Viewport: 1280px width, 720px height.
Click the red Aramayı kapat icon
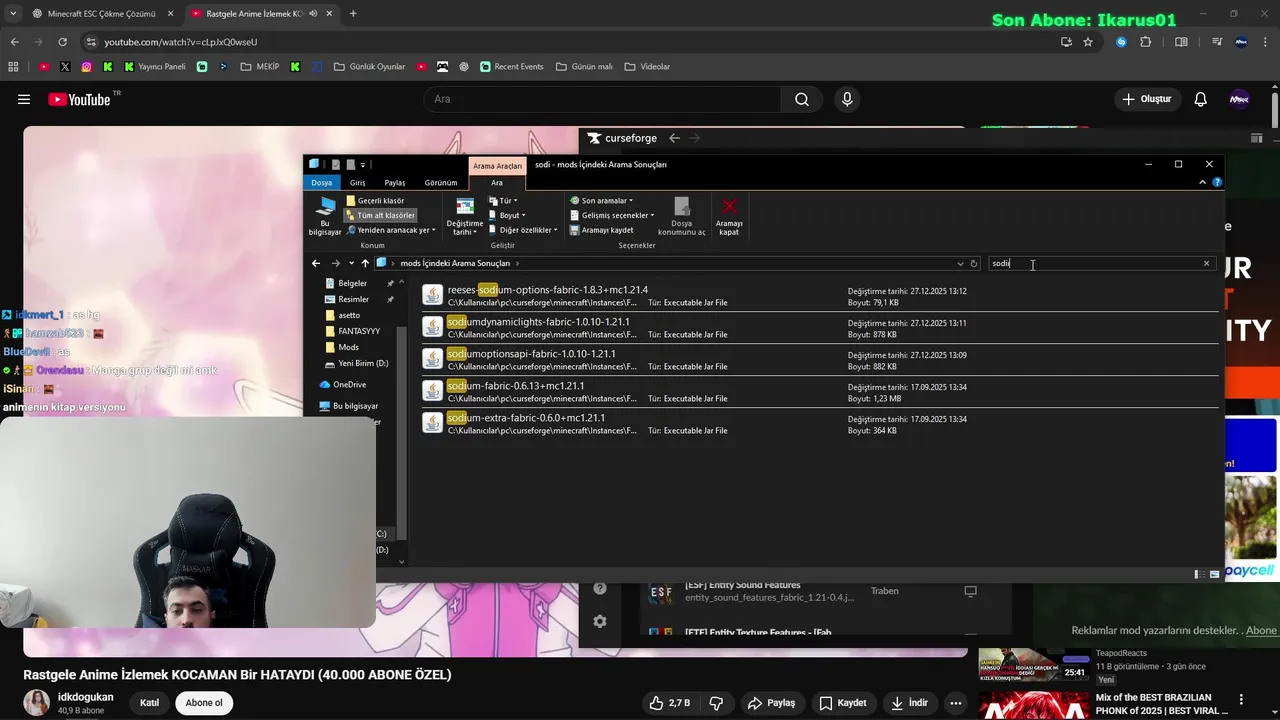(x=729, y=207)
